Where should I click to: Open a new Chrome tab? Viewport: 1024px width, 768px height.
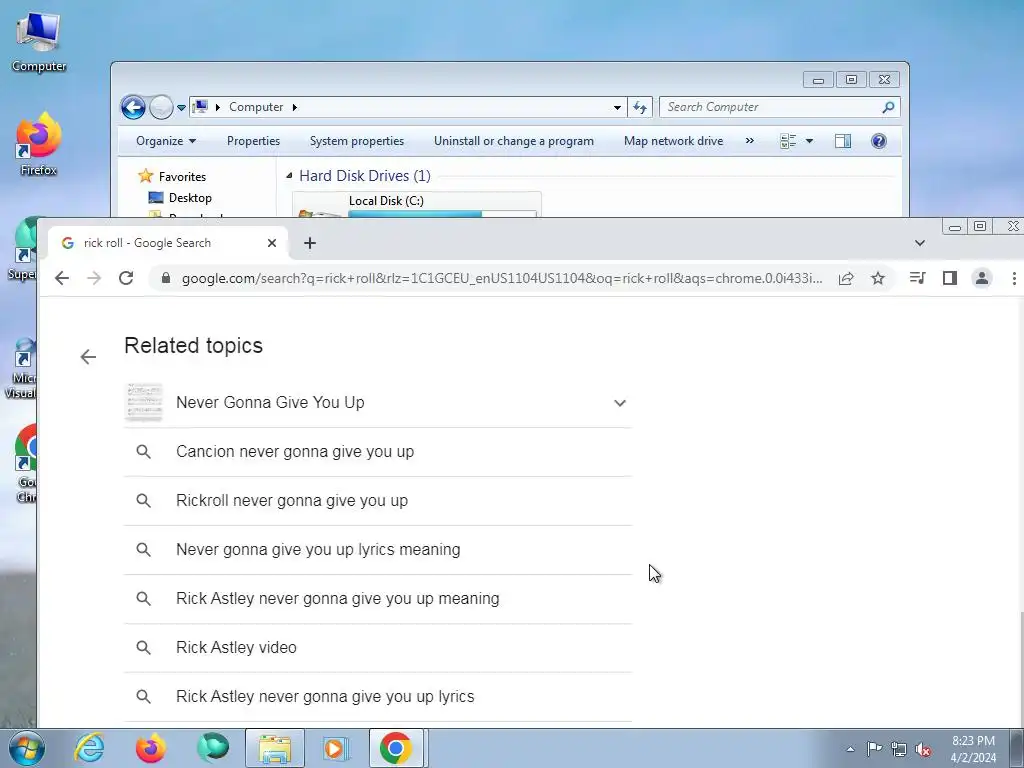[x=310, y=243]
